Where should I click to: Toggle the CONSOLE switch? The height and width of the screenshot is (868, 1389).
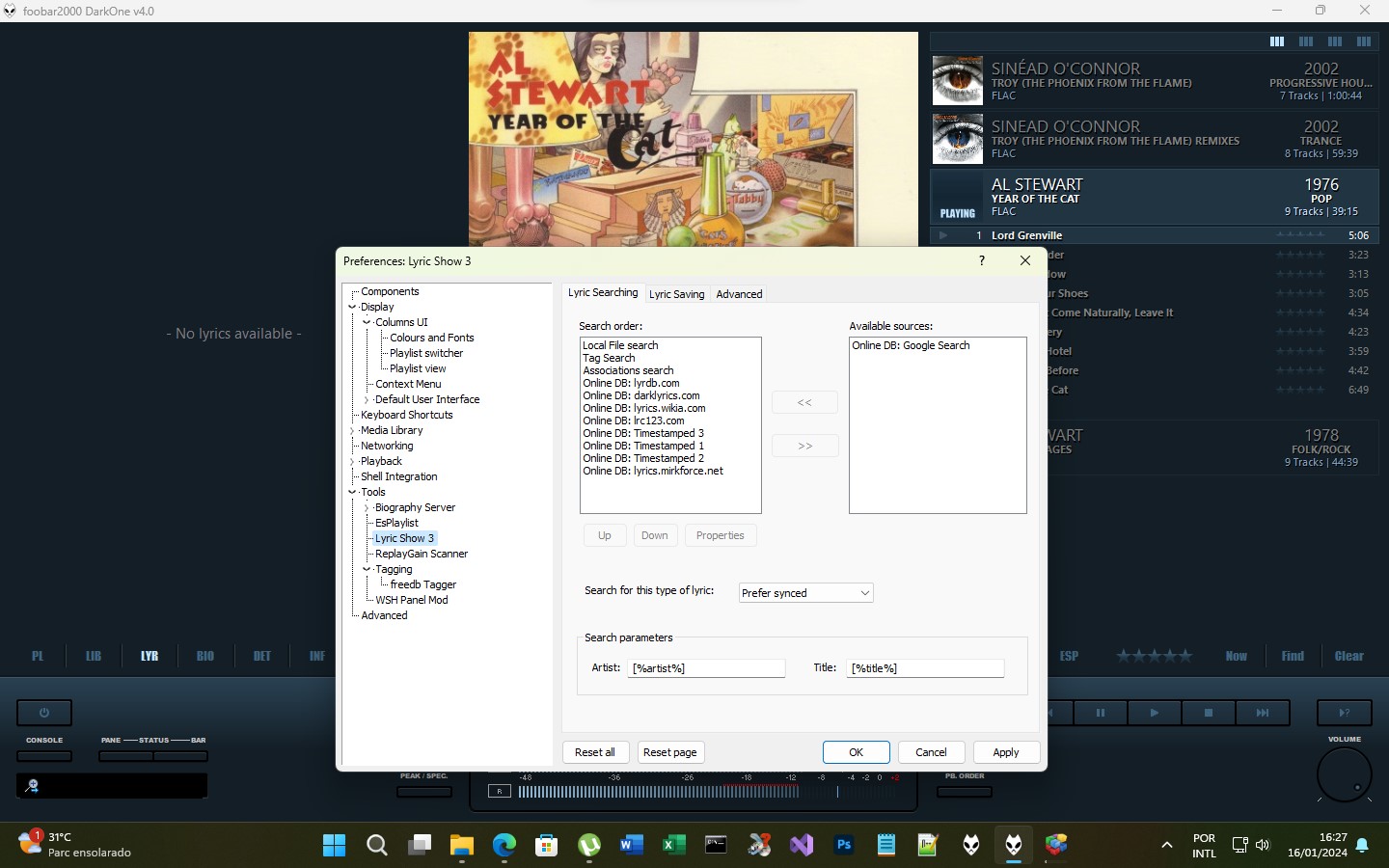pos(43,756)
